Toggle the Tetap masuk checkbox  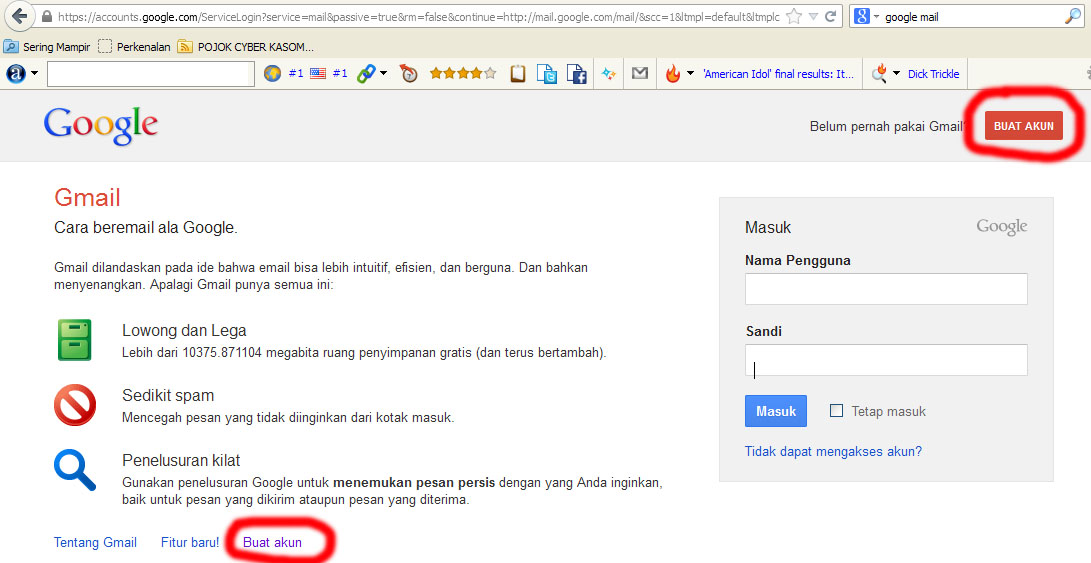coord(836,411)
